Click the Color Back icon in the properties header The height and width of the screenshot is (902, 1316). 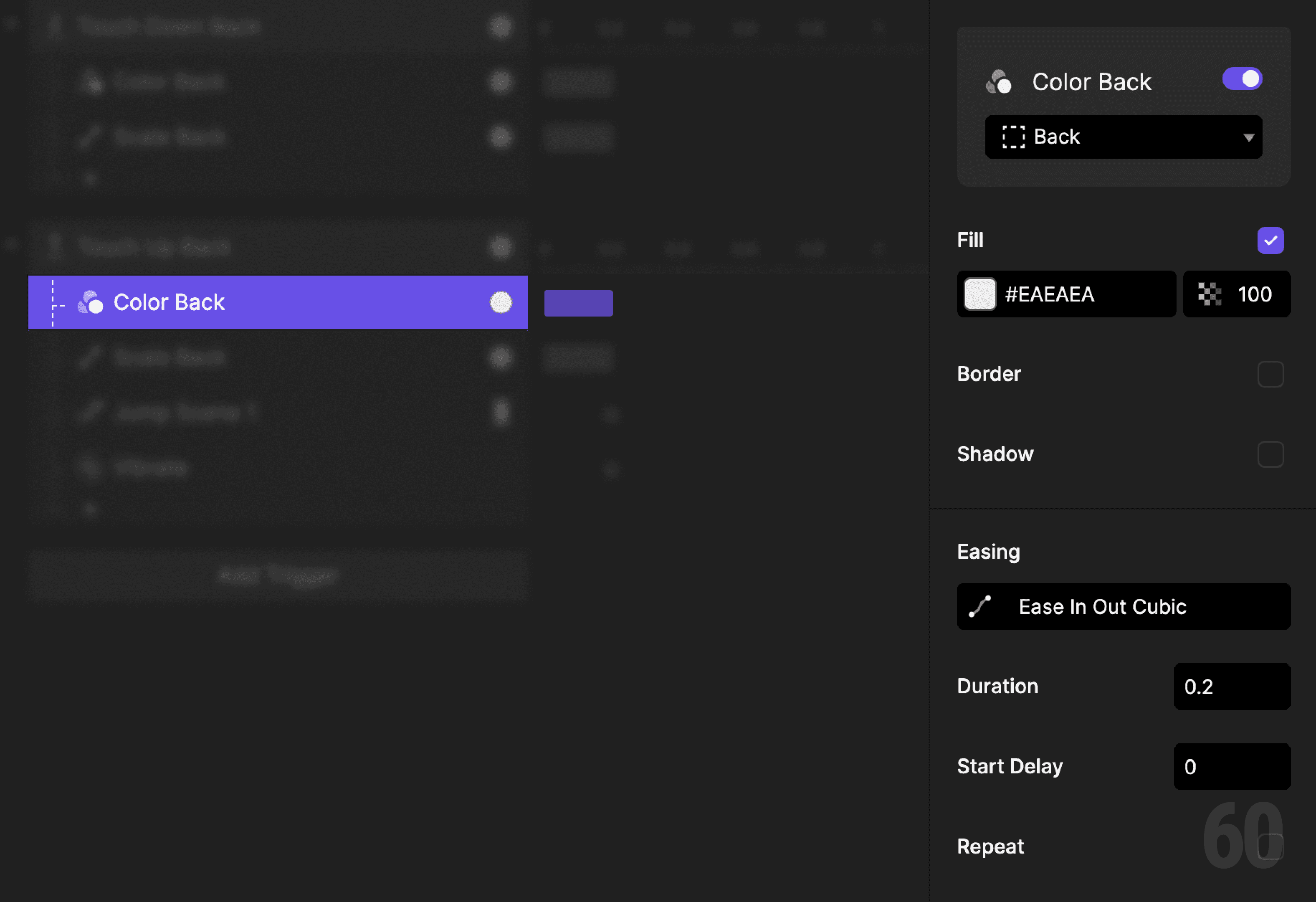tap(1000, 81)
